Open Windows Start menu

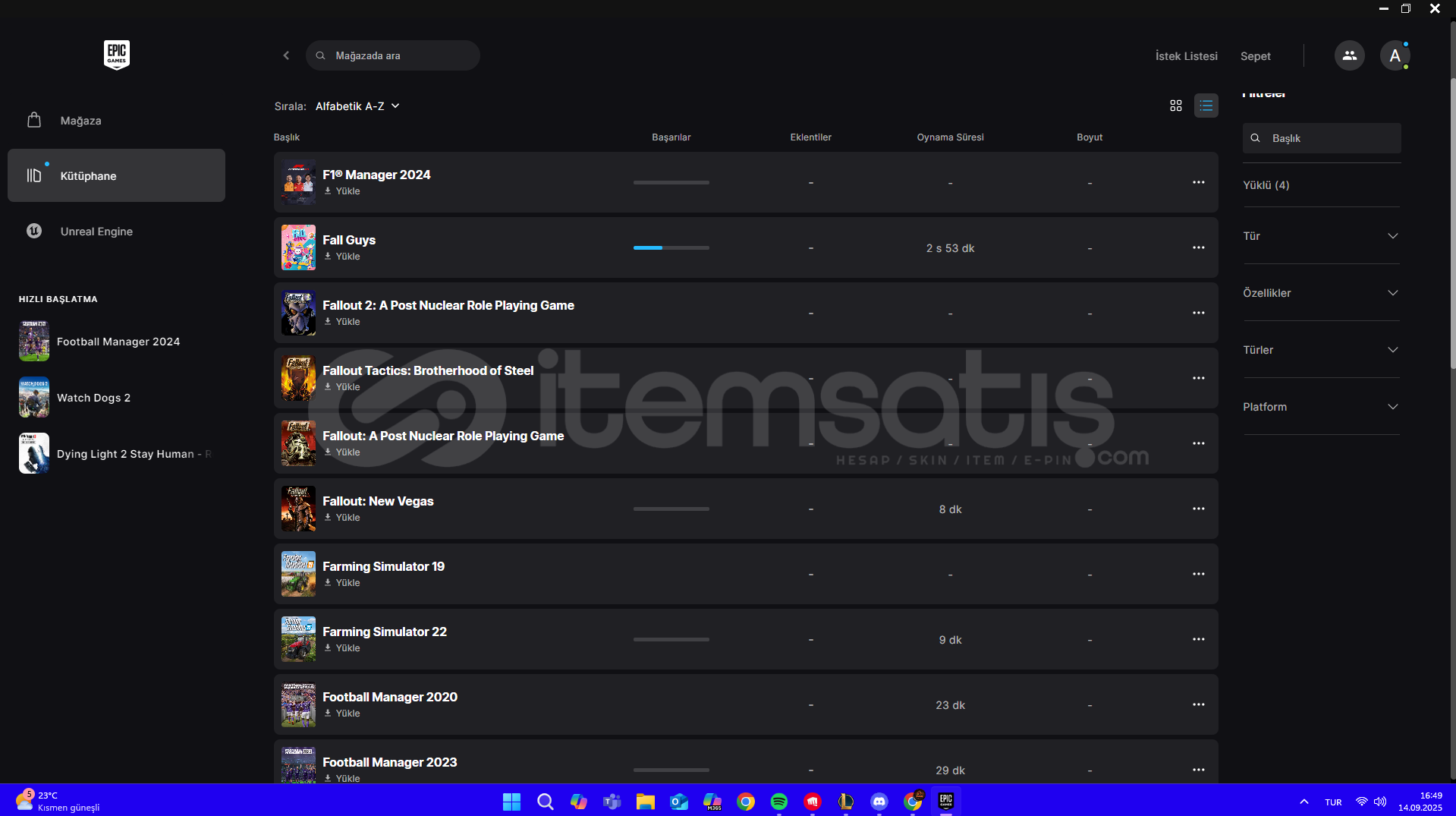coord(511,802)
